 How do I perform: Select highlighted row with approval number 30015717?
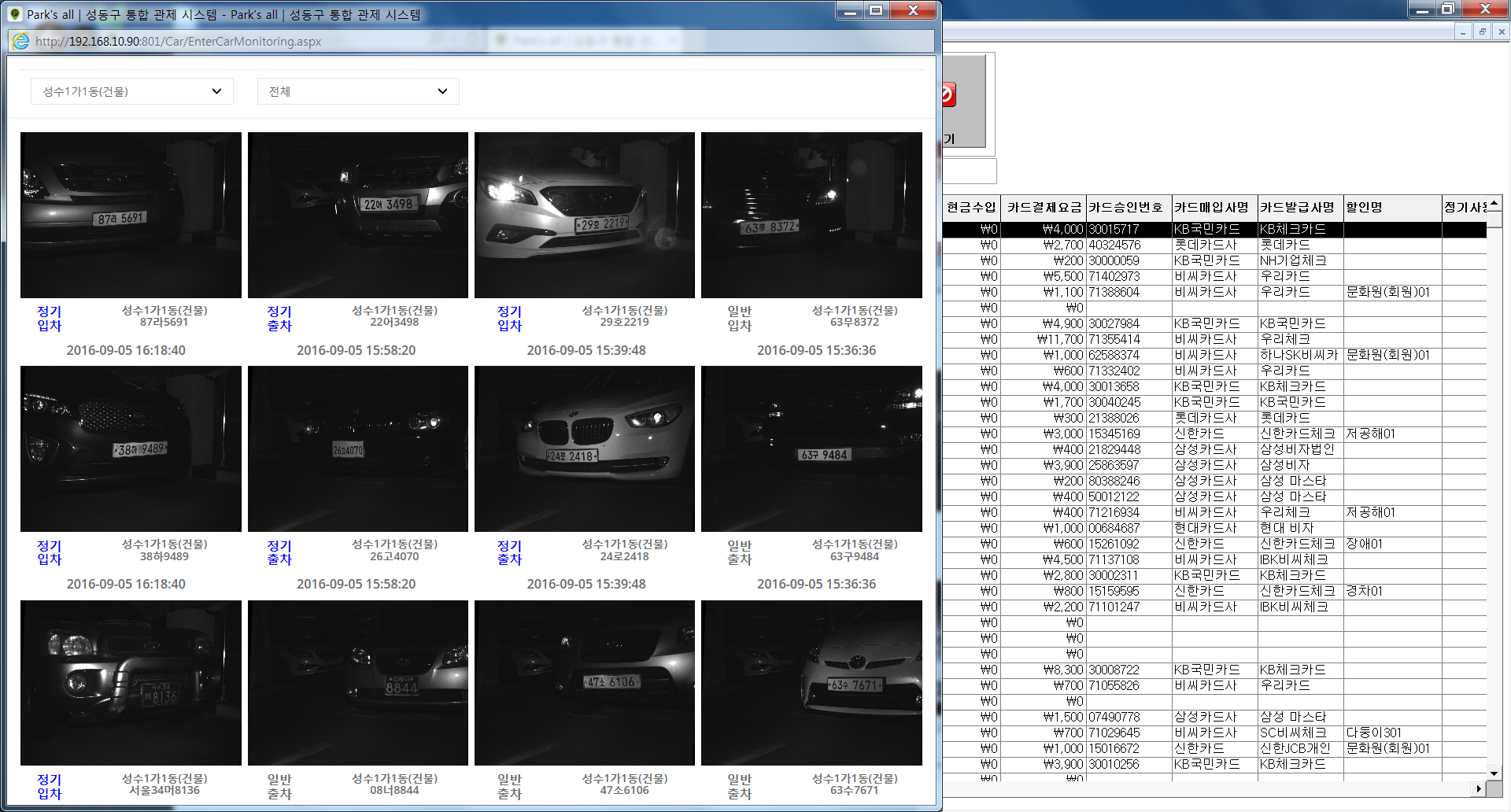point(1214,230)
